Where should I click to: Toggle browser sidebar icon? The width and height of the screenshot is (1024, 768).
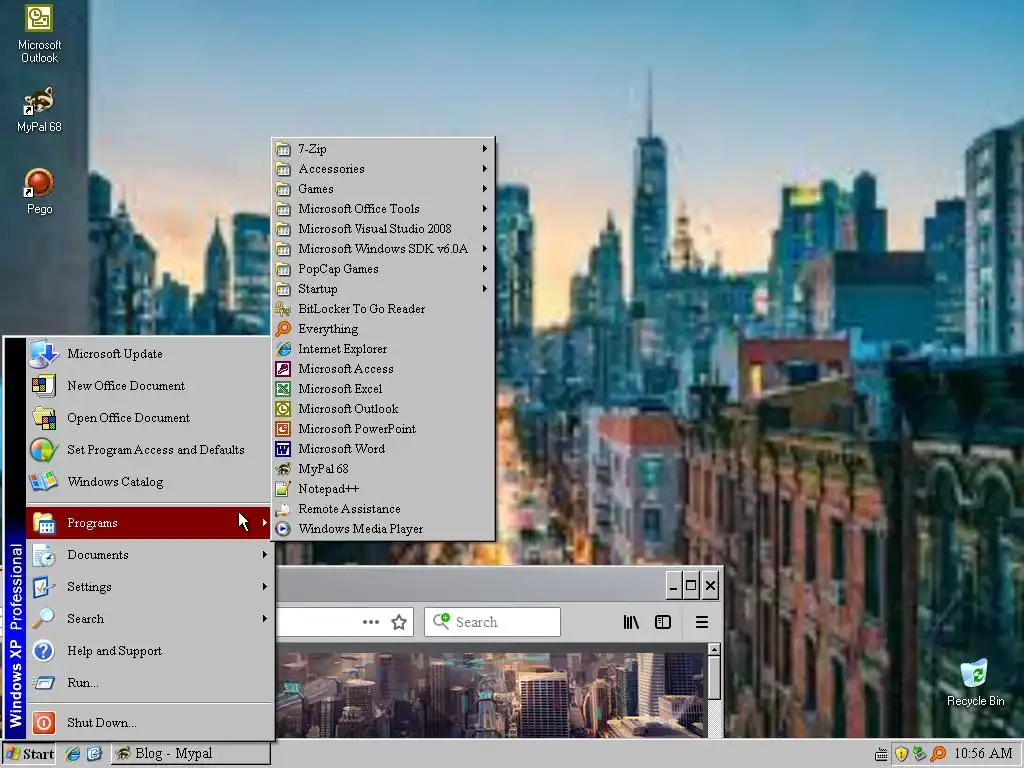663,622
